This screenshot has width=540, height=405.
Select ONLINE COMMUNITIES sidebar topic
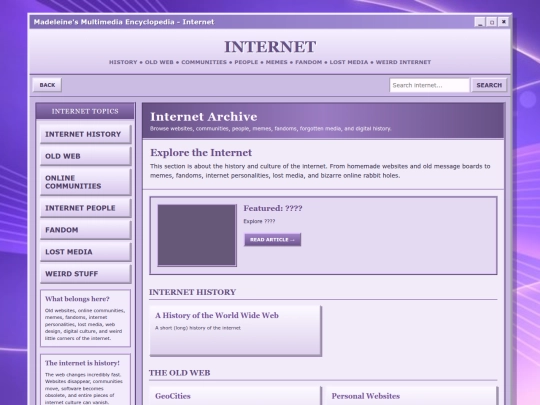coord(86,182)
